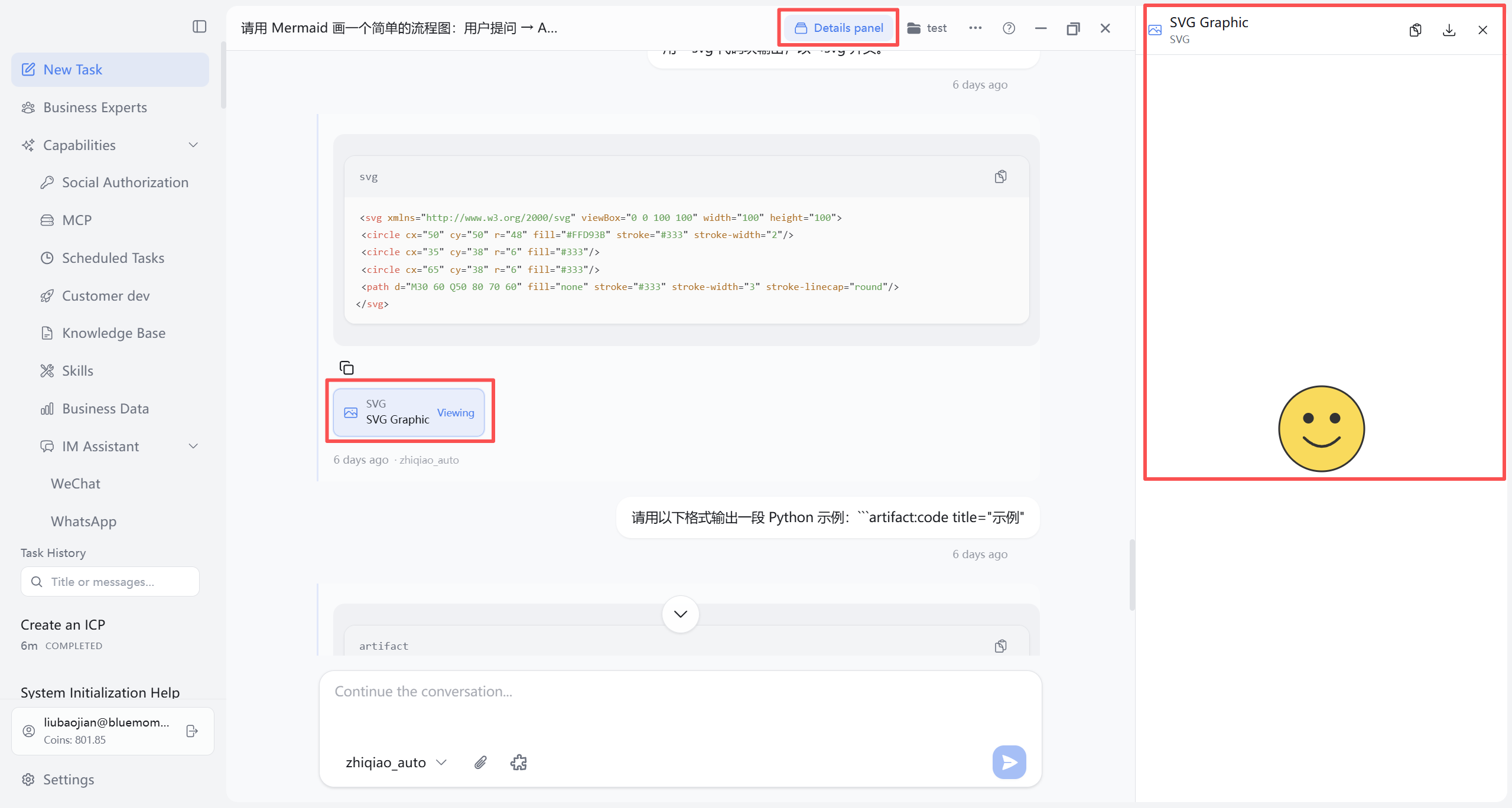Start a New Task
The width and height of the screenshot is (1512, 808).
click(110, 70)
